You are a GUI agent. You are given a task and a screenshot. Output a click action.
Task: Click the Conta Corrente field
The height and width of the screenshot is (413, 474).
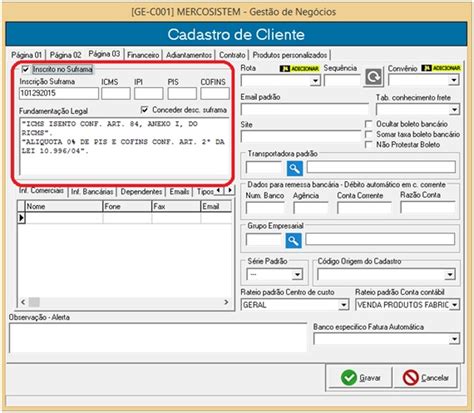click(x=364, y=208)
